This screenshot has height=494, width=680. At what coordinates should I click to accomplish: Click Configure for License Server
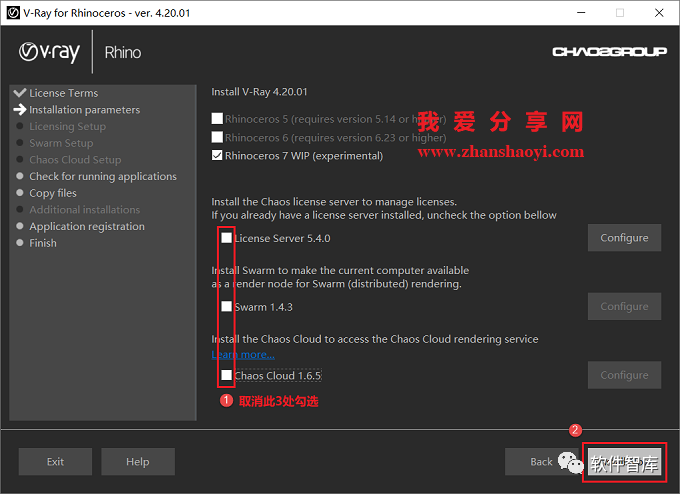624,238
